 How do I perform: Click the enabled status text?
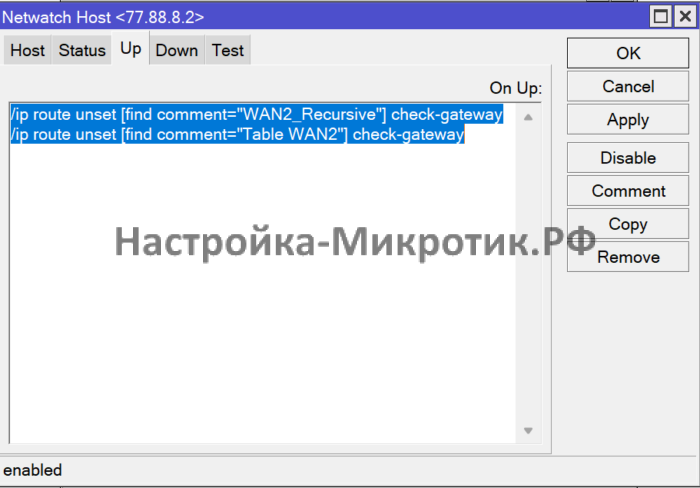pos(33,470)
